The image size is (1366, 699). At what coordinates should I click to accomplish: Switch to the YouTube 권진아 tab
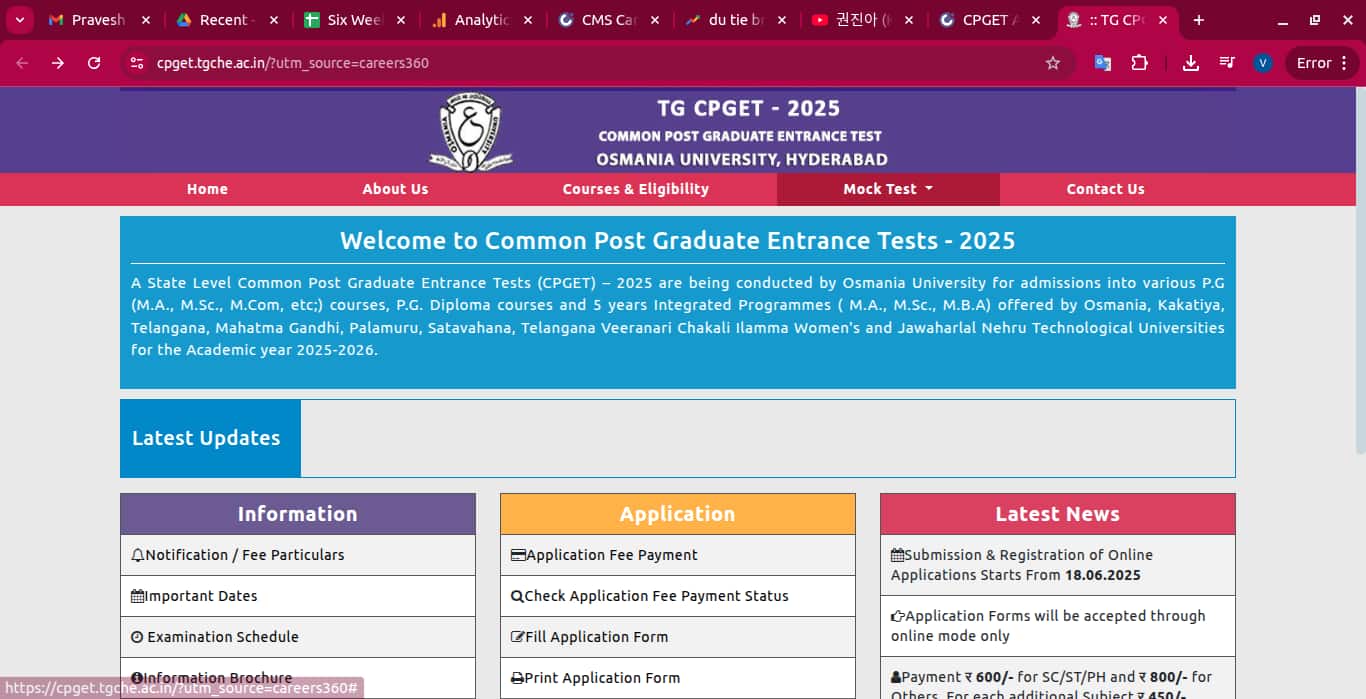point(864,20)
